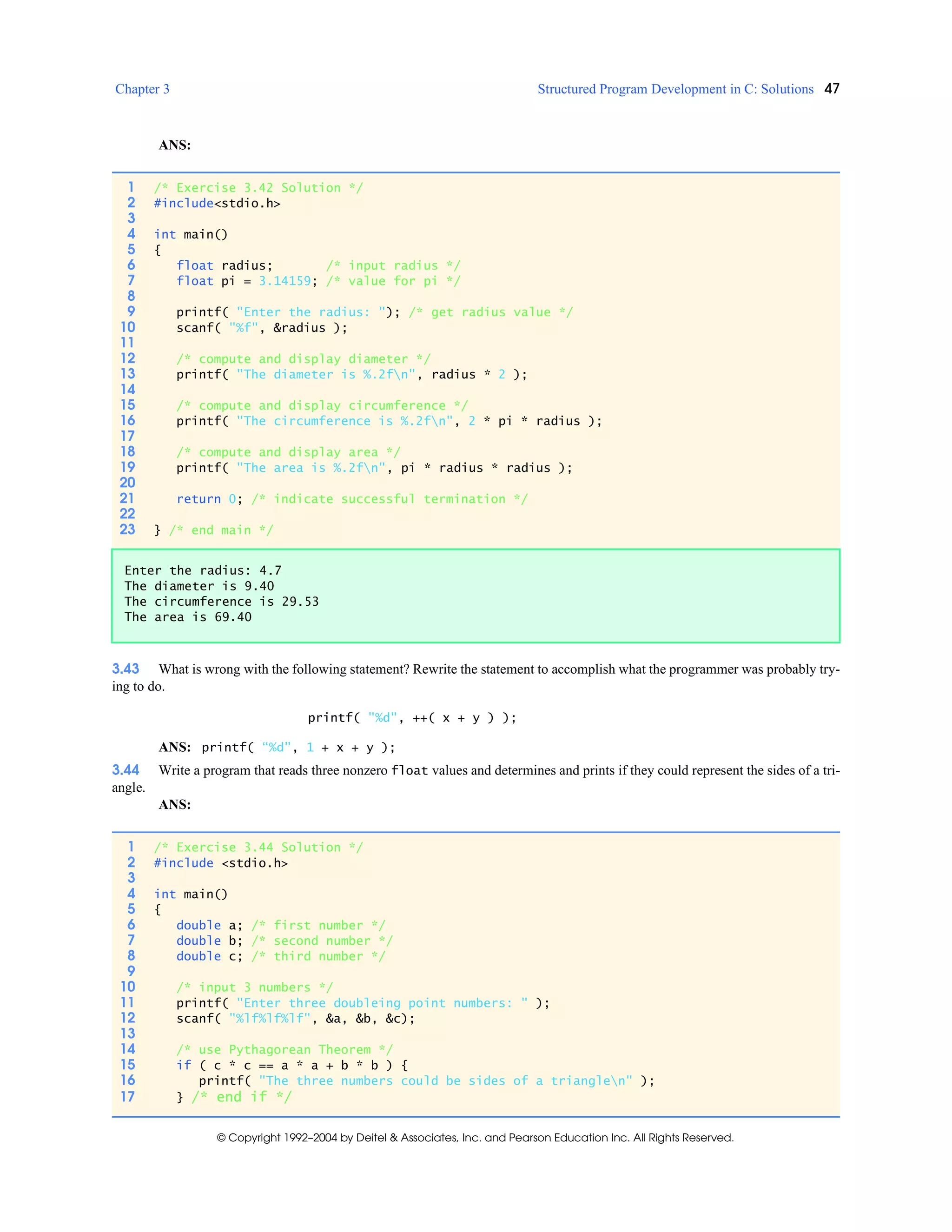Click output line 'Enter the radius: 4.7'
The image size is (952, 1232).
click(203, 570)
